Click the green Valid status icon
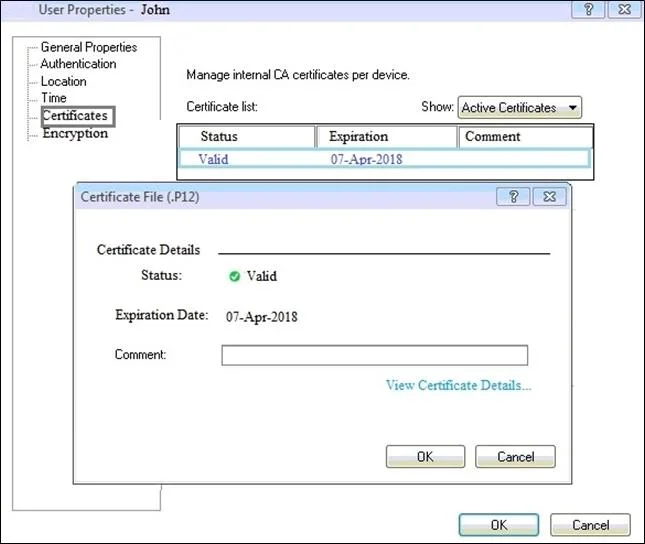This screenshot has width=645, height=544. tap(234, 276)
